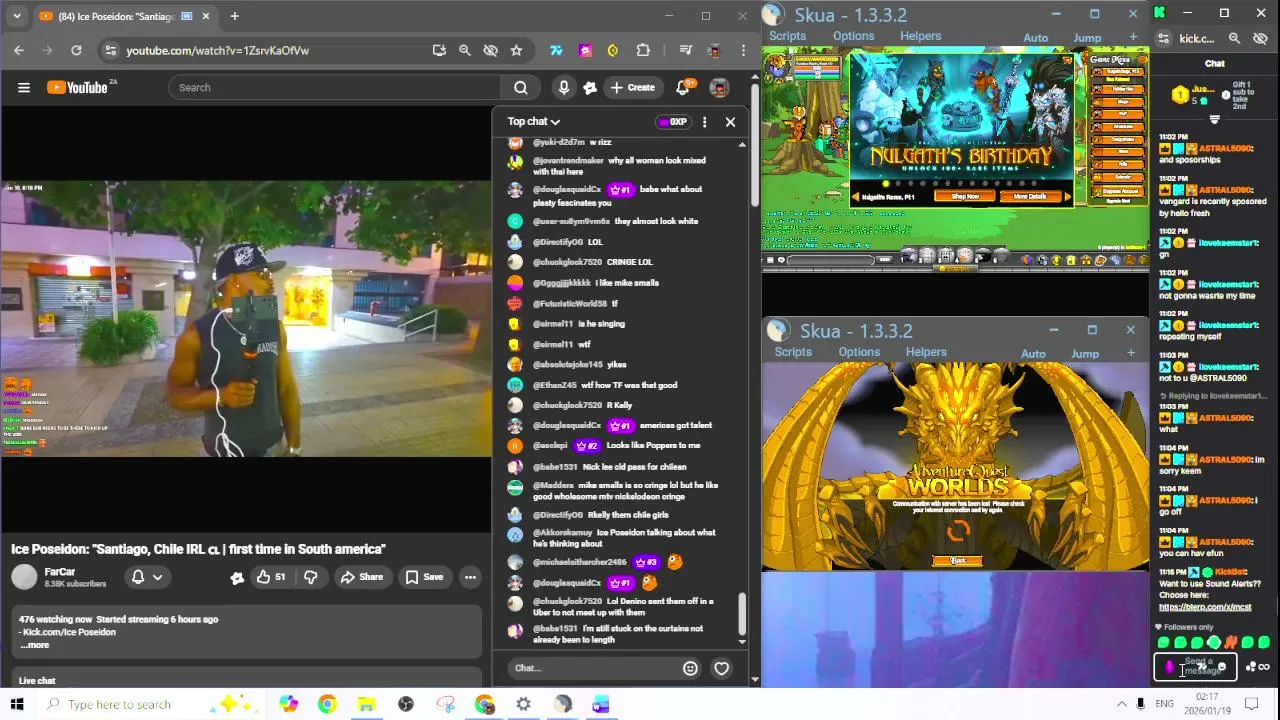Click More Details on Nulgath's Birthday banner
This screenshot has width=1280, height=720.
(x=1029, y=197)
